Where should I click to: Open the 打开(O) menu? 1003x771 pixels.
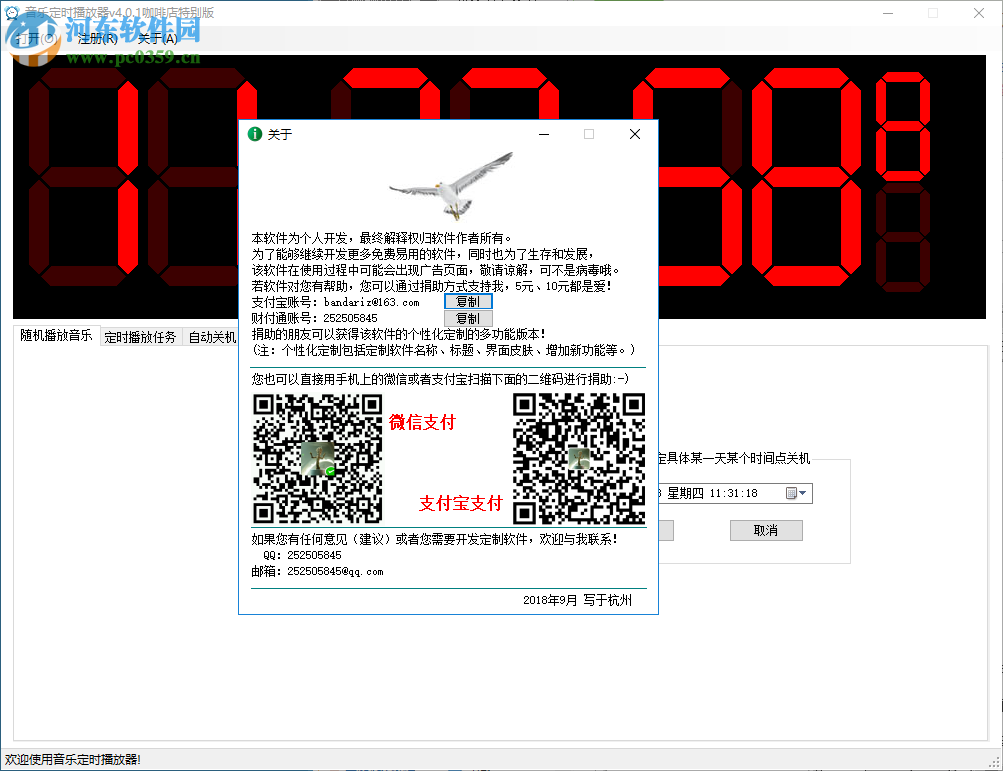click(36, 39)
